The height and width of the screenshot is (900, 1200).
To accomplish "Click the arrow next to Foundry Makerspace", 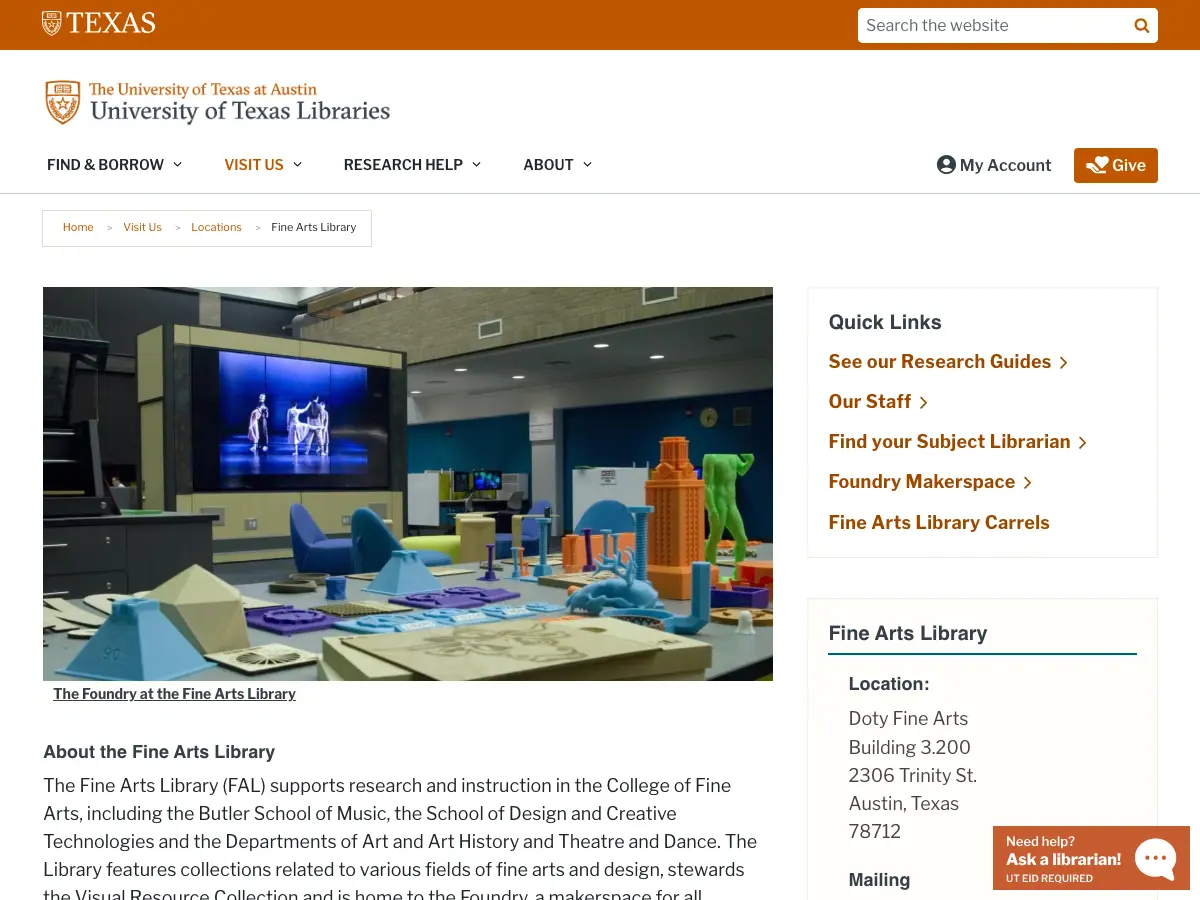I will (1027, 483).
